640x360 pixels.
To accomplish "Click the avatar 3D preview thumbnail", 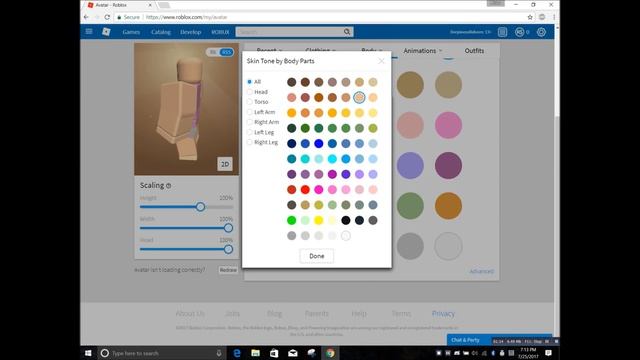I will click(187, 109).
